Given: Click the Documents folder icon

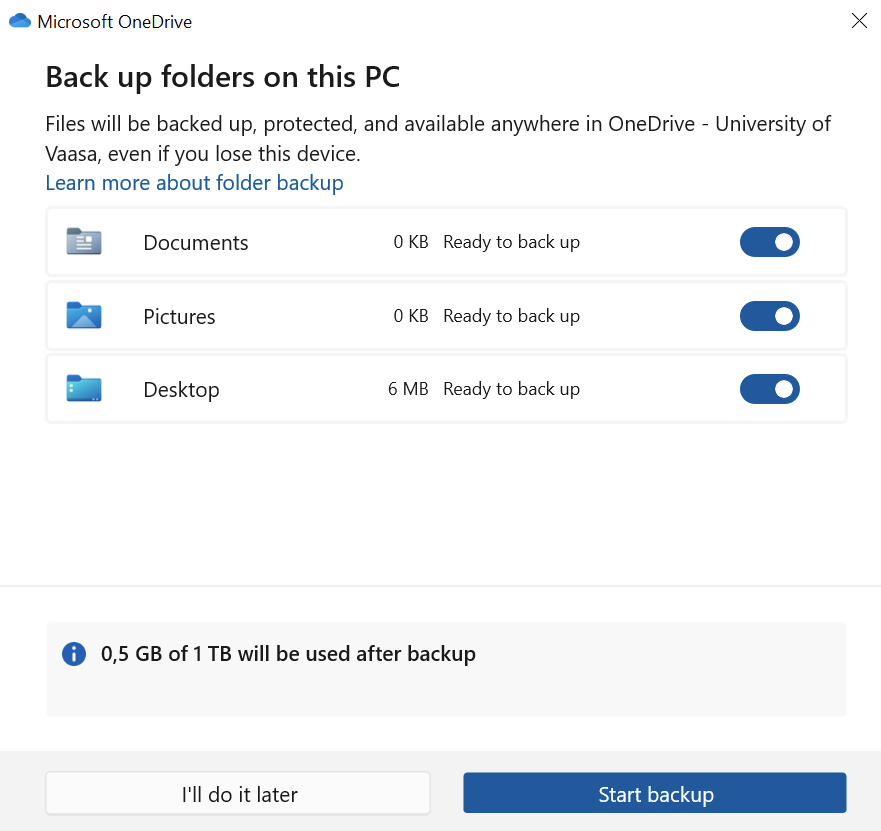Looking at the screenshot, I should (x=84, y=242).
